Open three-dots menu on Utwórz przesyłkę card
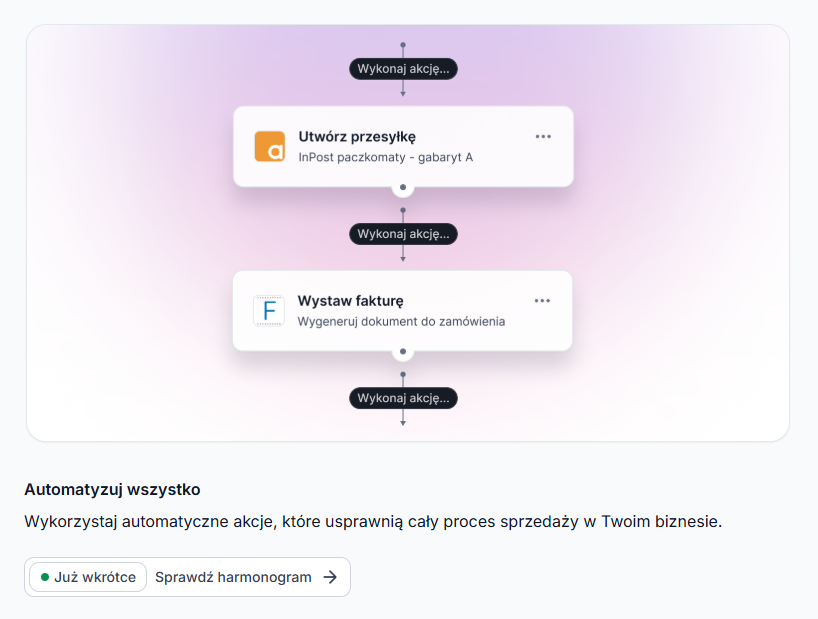Viewport: 818px width, 619px height. point(543,137)
